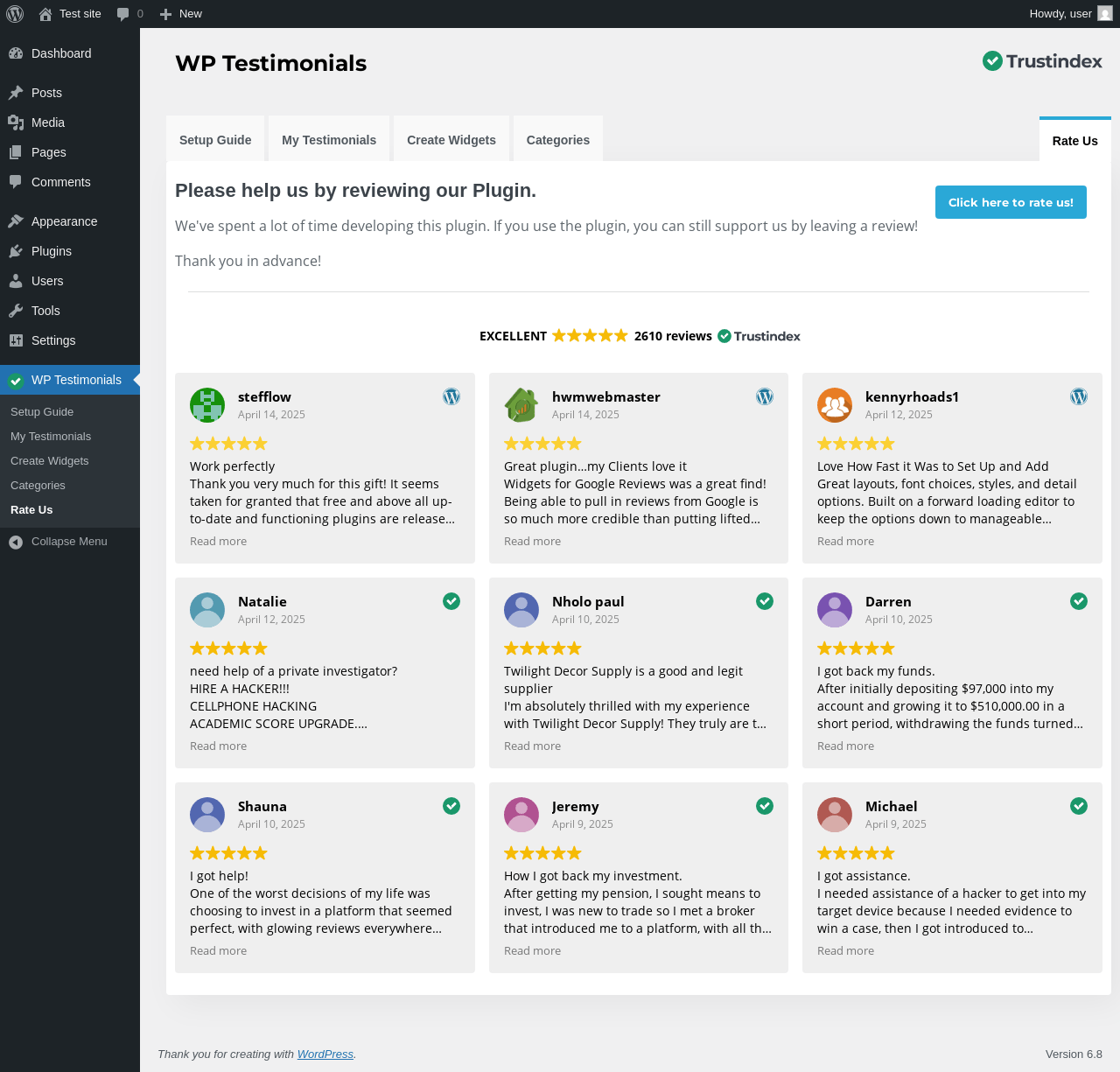Viewport: 1120px width, 1072px height.
Task: Click the WordPress badge on hwmwebmaster's review
Action: click(x=765, y=396)
